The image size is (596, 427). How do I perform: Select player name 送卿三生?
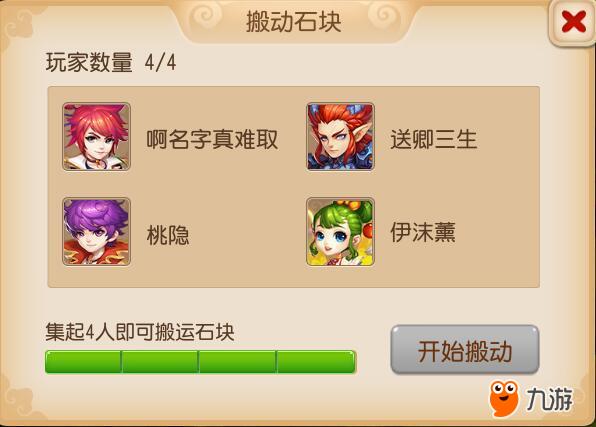pos(433,139)
